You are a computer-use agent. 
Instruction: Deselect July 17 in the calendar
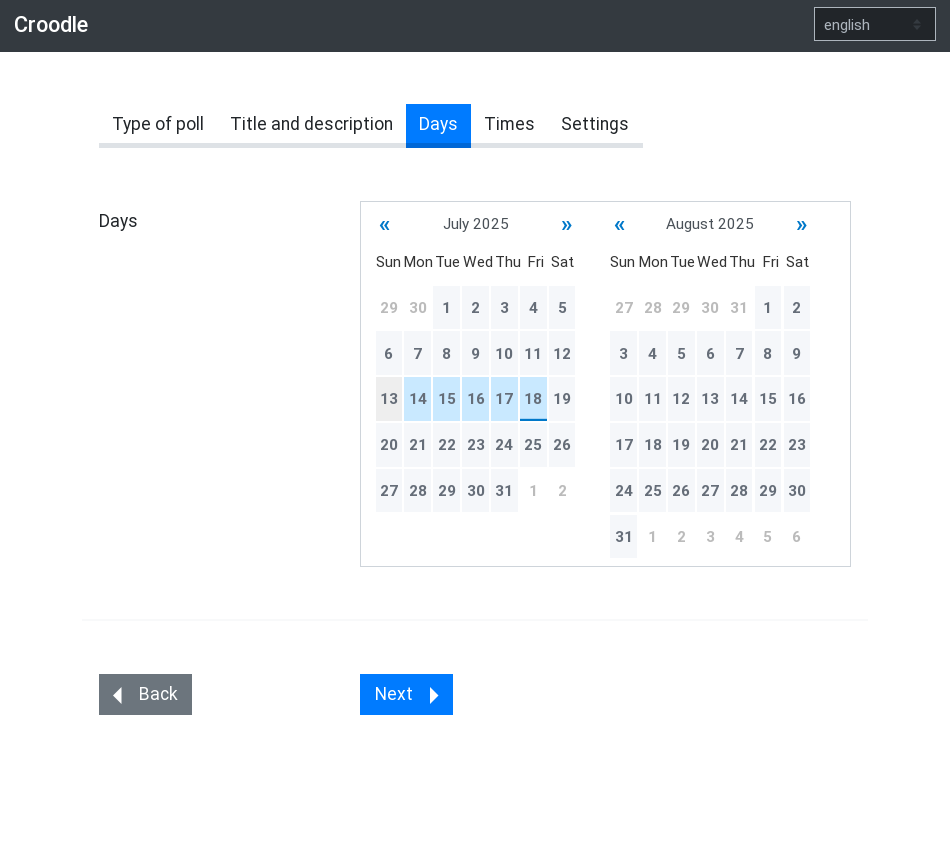[504, 399]
